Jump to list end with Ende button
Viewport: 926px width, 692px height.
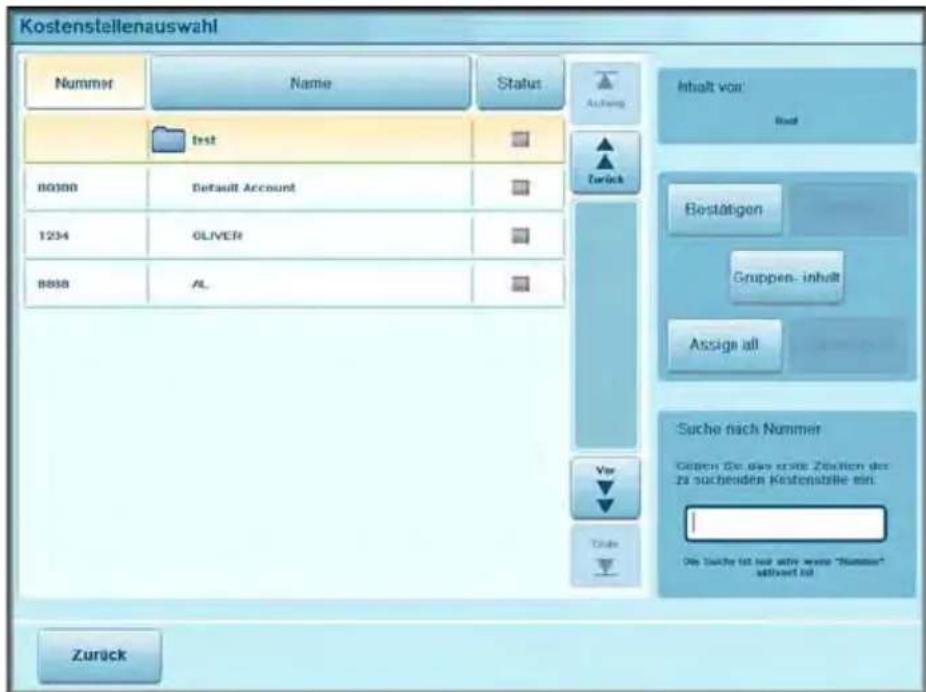point(605,556)
